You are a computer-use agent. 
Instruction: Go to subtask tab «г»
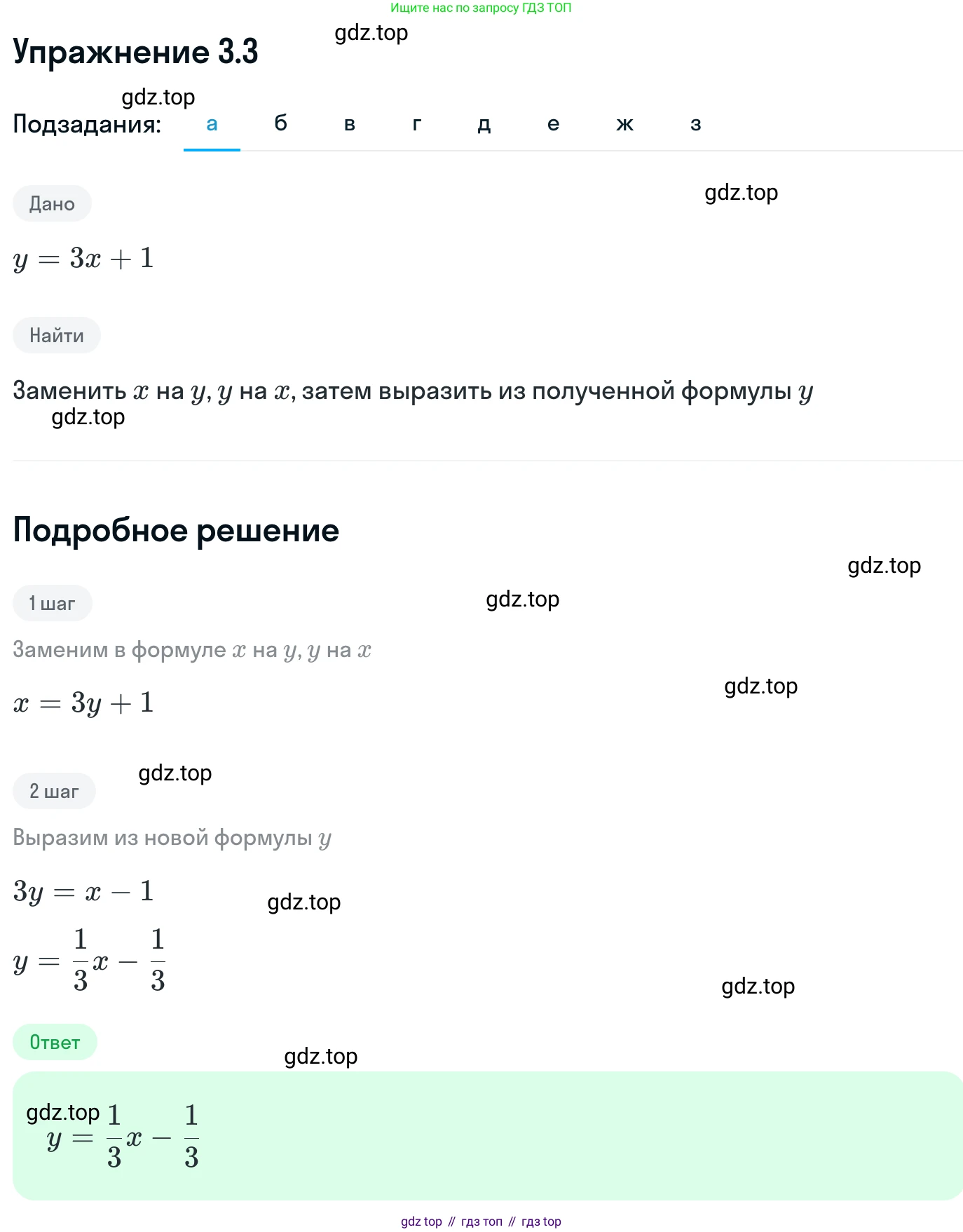pos(417,124)
